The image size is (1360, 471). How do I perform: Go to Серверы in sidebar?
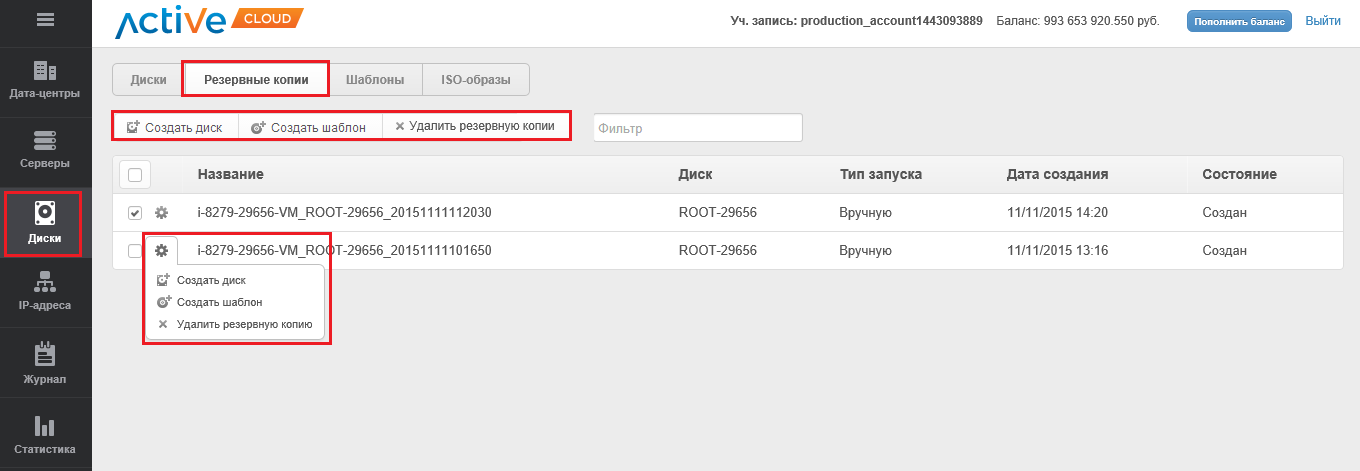(45, 150)
